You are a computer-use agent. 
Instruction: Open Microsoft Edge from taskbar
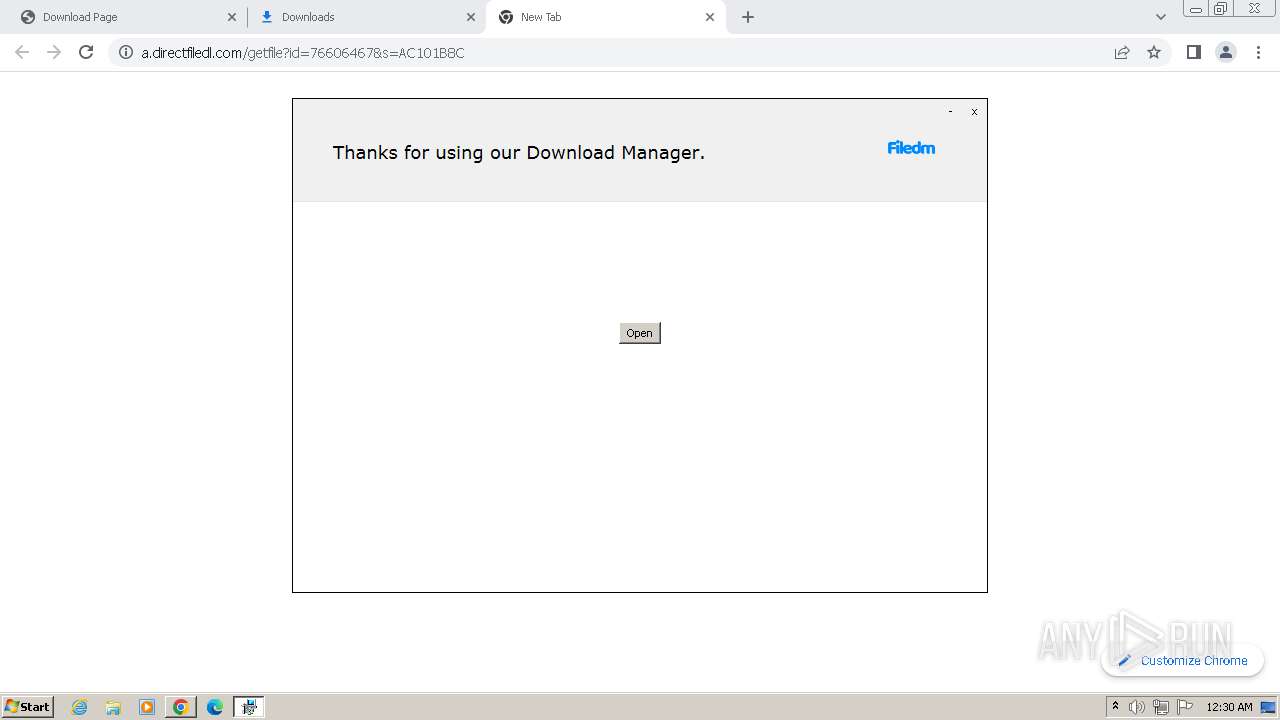point(215,707)
